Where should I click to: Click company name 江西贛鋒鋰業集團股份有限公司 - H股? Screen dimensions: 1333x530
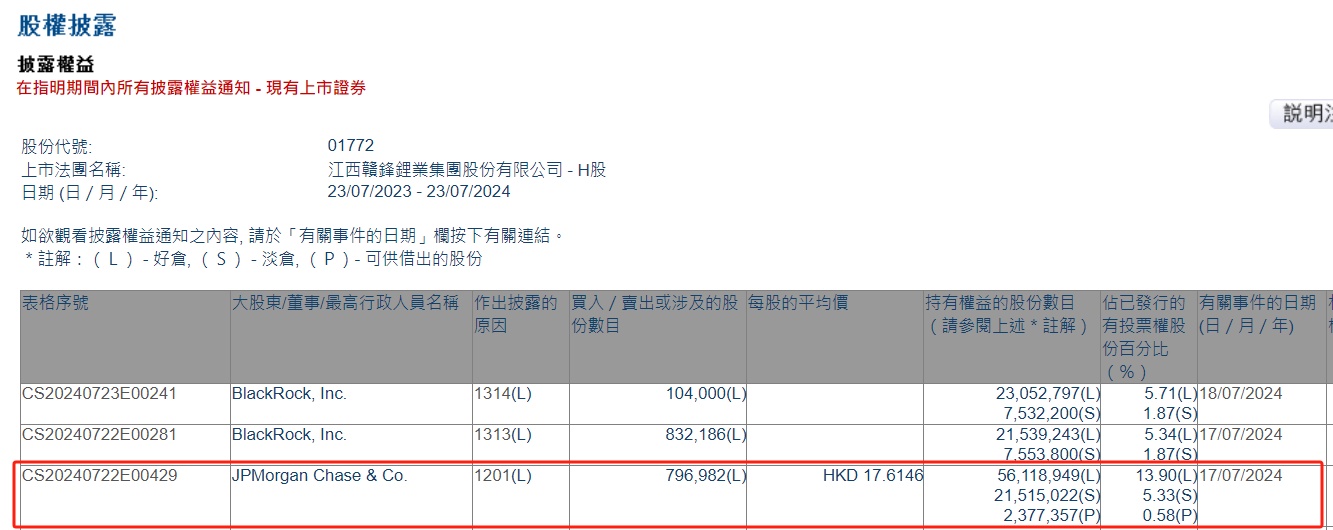[x=467, y=170]
